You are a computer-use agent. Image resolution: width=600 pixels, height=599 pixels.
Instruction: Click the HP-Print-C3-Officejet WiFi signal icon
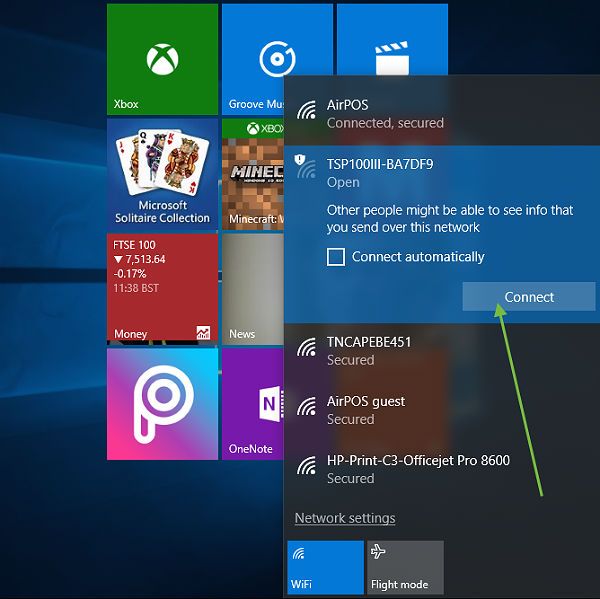pos(307,466)
